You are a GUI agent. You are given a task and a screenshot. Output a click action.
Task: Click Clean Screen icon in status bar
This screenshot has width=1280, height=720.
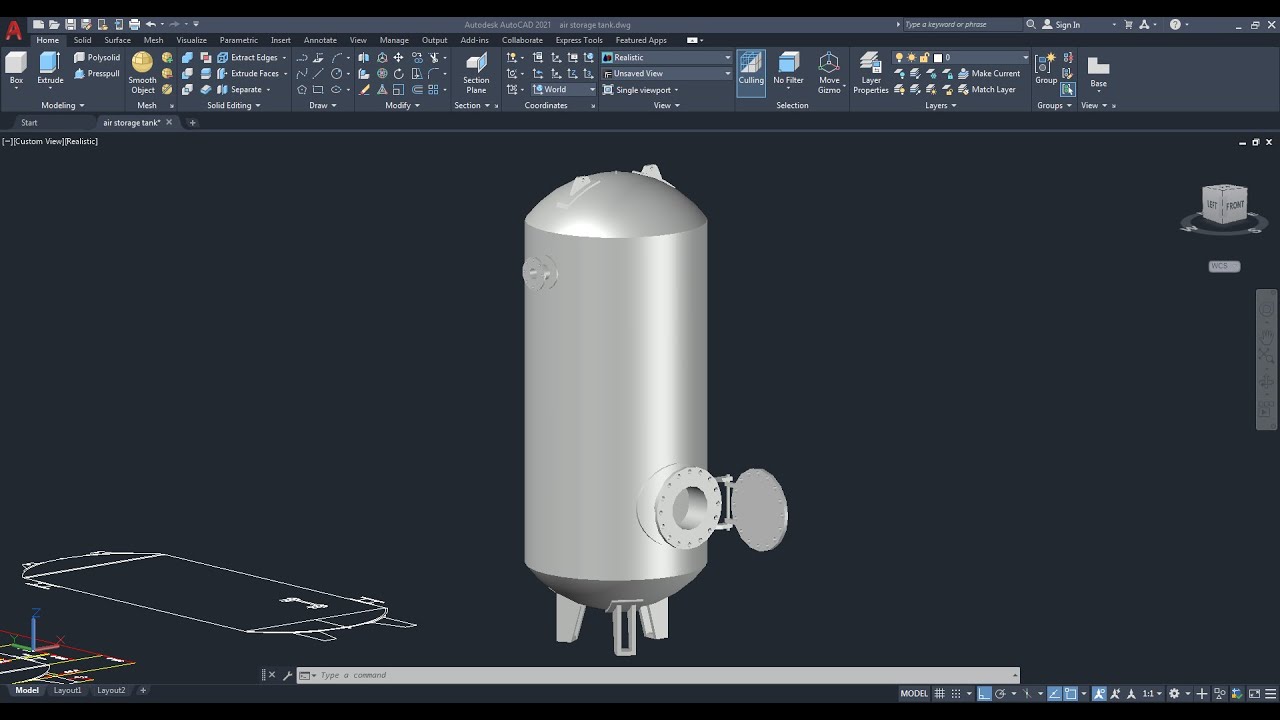pos(1254,694)
